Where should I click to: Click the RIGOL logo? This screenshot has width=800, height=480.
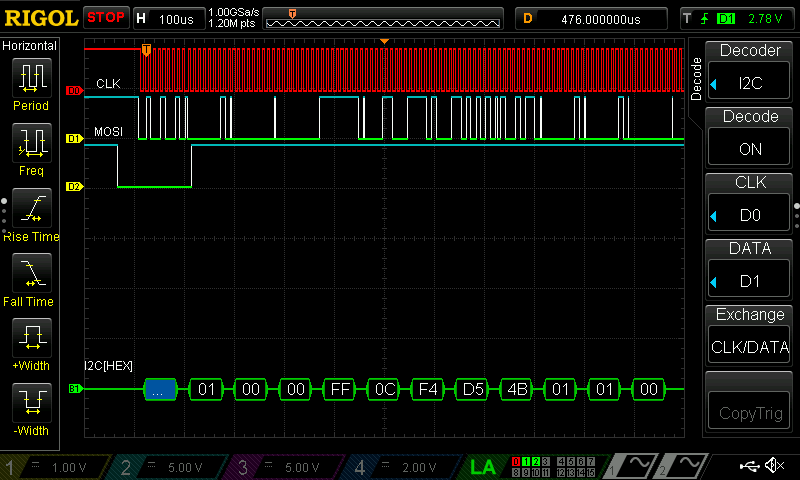click(41, 18)
